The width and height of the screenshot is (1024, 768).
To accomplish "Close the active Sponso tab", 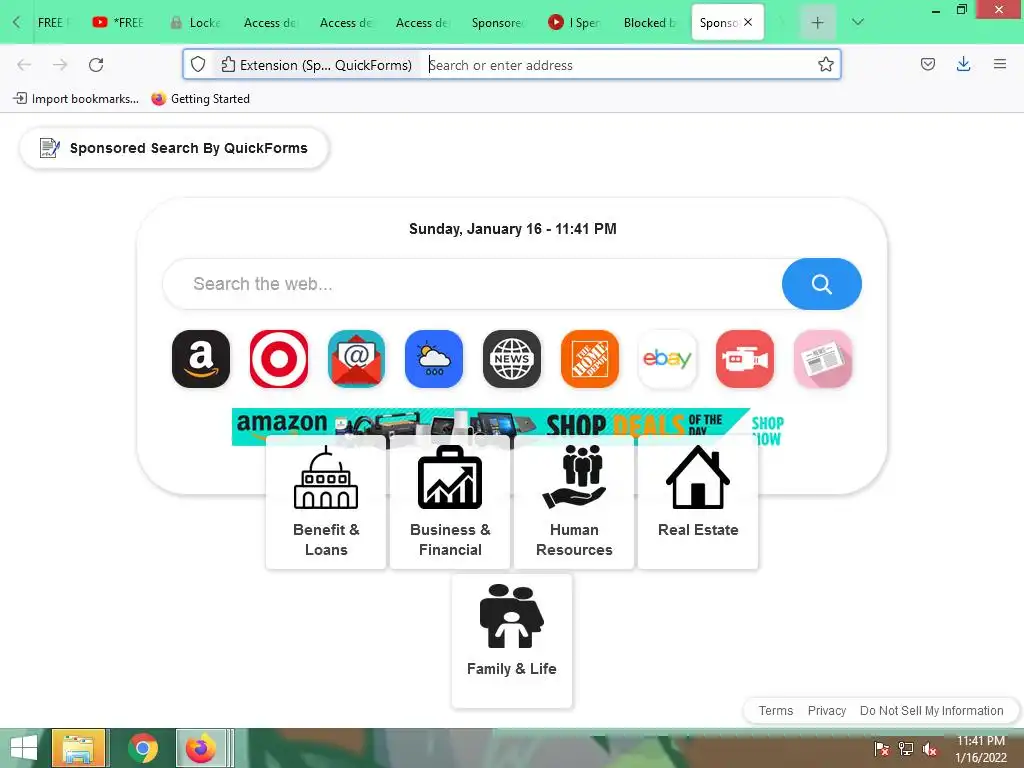I will (x=748, y=22).
